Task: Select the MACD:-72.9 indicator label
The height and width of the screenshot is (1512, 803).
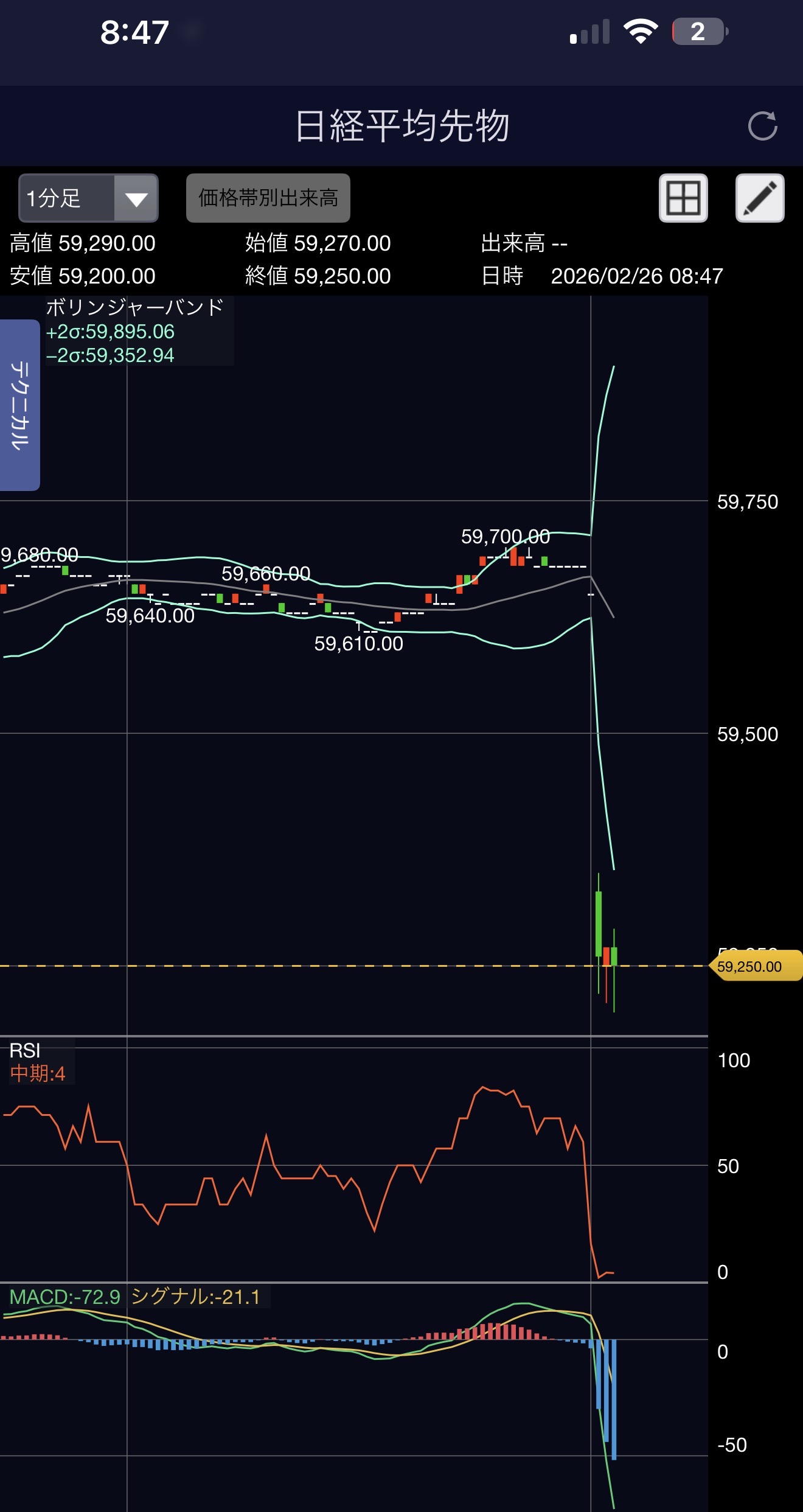Action: pyautogui.click(x=65, y=1297)
